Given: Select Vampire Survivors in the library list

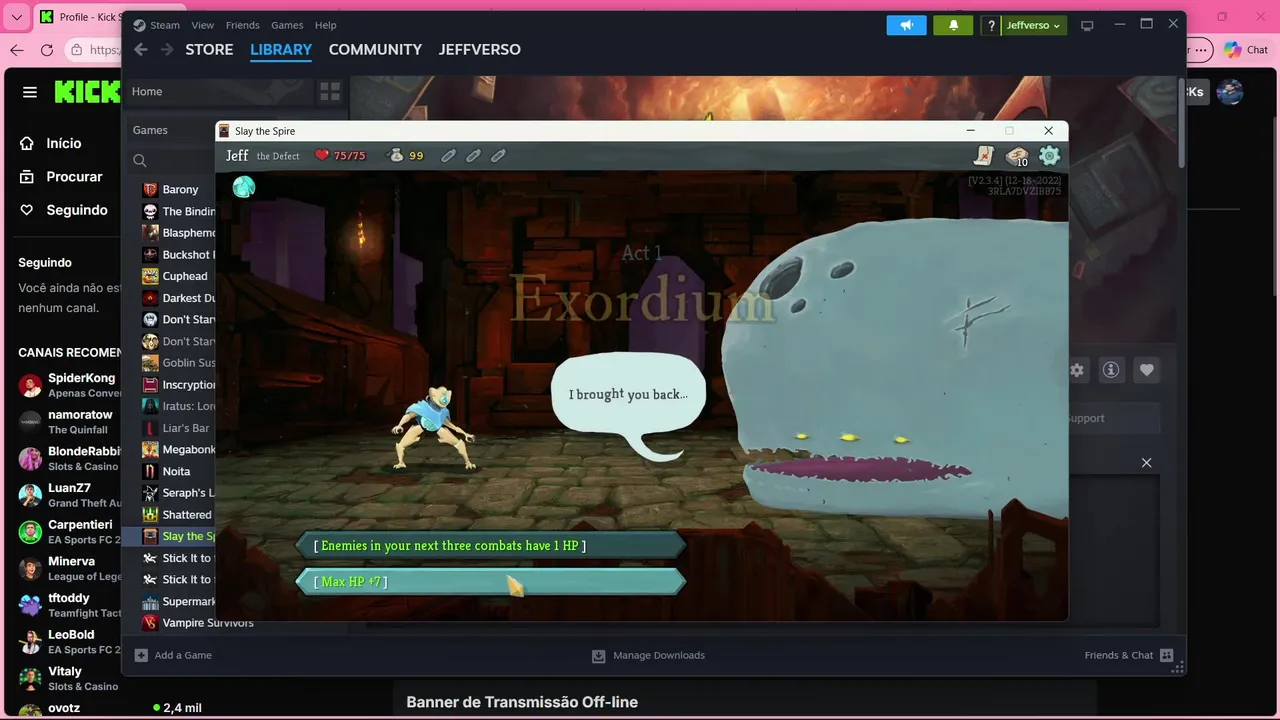Looking at the screenshot, I should click(x=198, y=623).
